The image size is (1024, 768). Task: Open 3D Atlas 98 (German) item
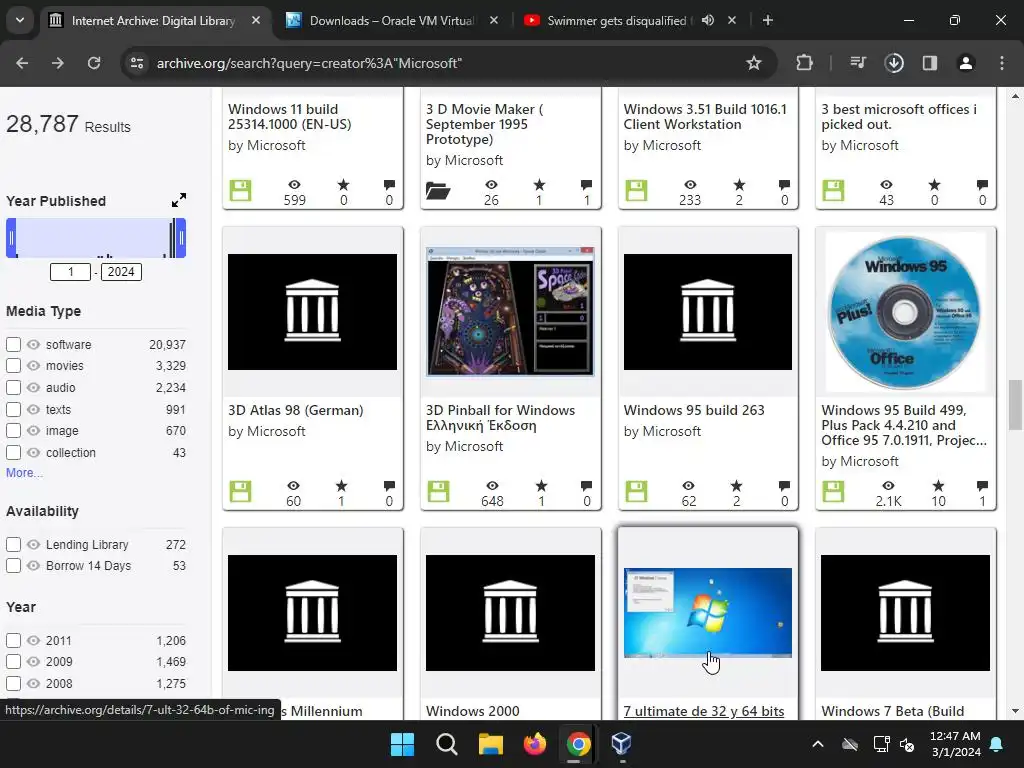pos(295,410)
